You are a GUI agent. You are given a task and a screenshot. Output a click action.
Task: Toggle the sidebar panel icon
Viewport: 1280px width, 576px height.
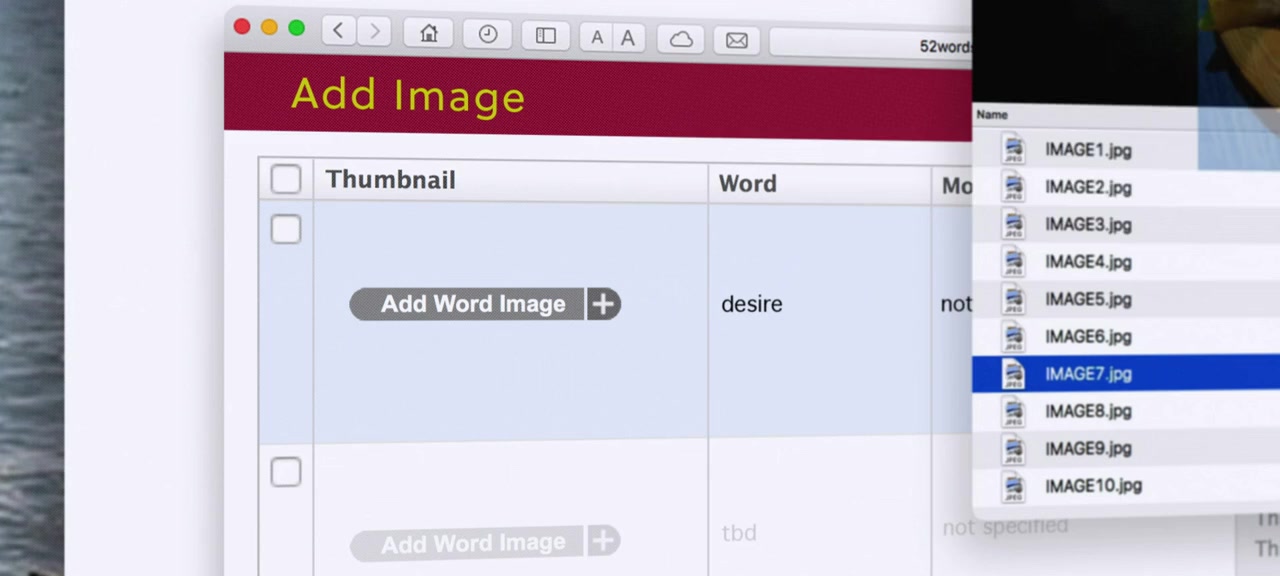[x=546, y=36]
